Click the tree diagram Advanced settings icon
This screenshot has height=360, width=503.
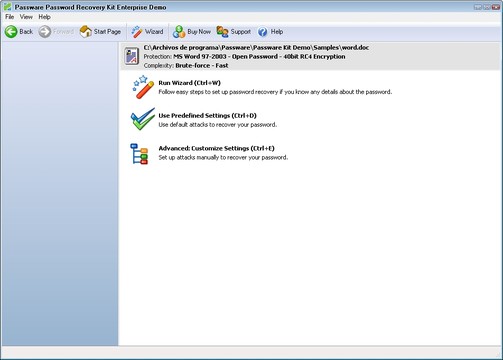(139, 154)
